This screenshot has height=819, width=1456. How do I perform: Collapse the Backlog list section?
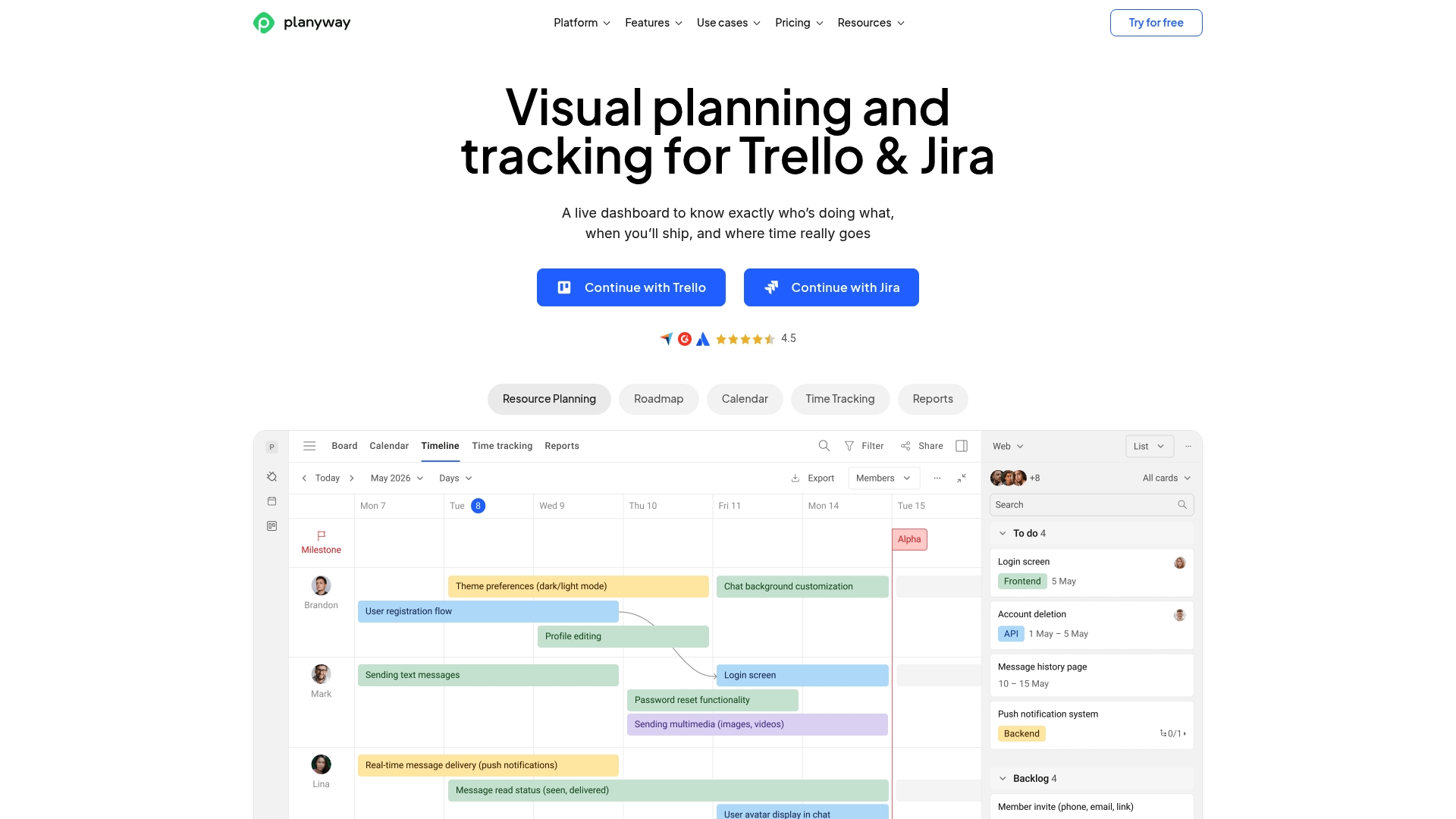tap(1003, 779)
